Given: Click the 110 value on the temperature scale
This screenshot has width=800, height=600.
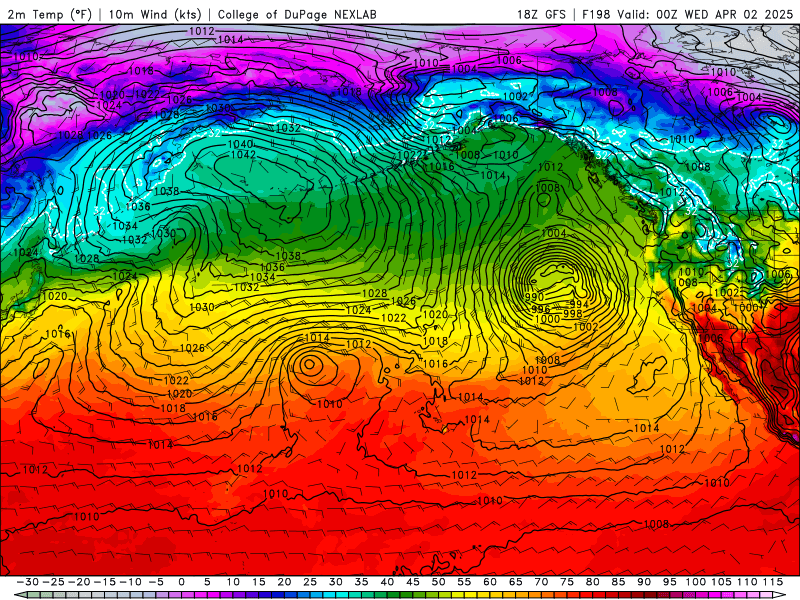Looking at the screenshot, I should click(747, 582).
